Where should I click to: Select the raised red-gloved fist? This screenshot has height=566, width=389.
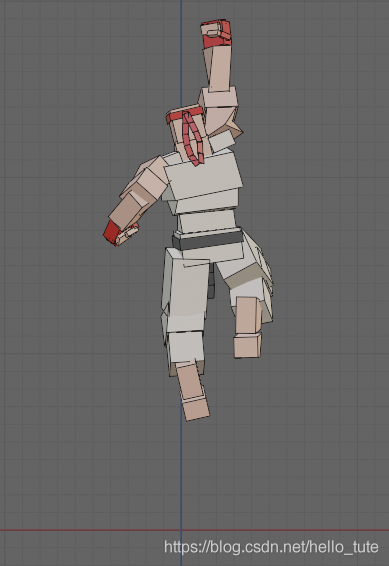(x=216, y=34)
